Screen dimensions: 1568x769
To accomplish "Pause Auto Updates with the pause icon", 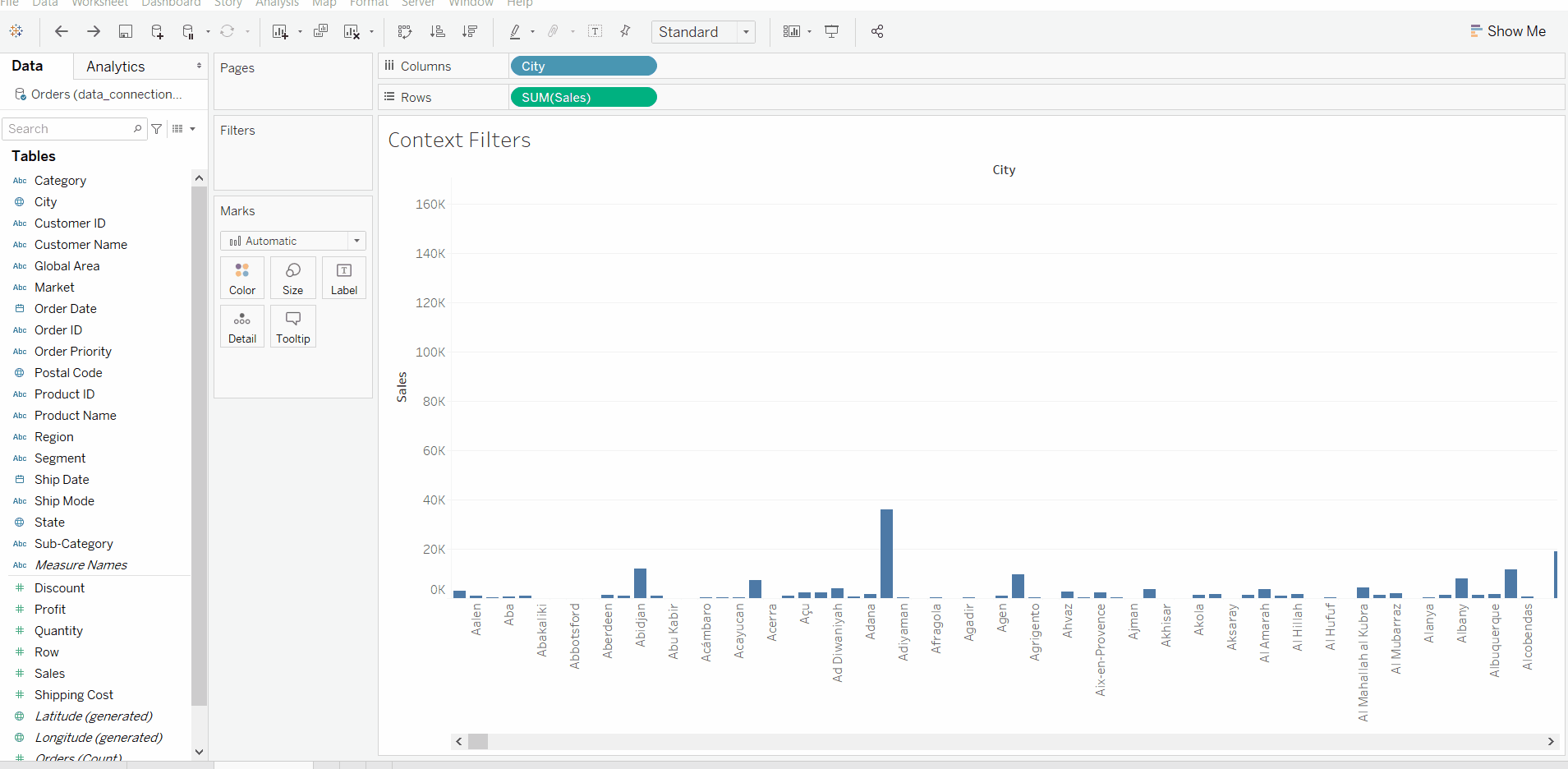I will [x=189, y=31].
